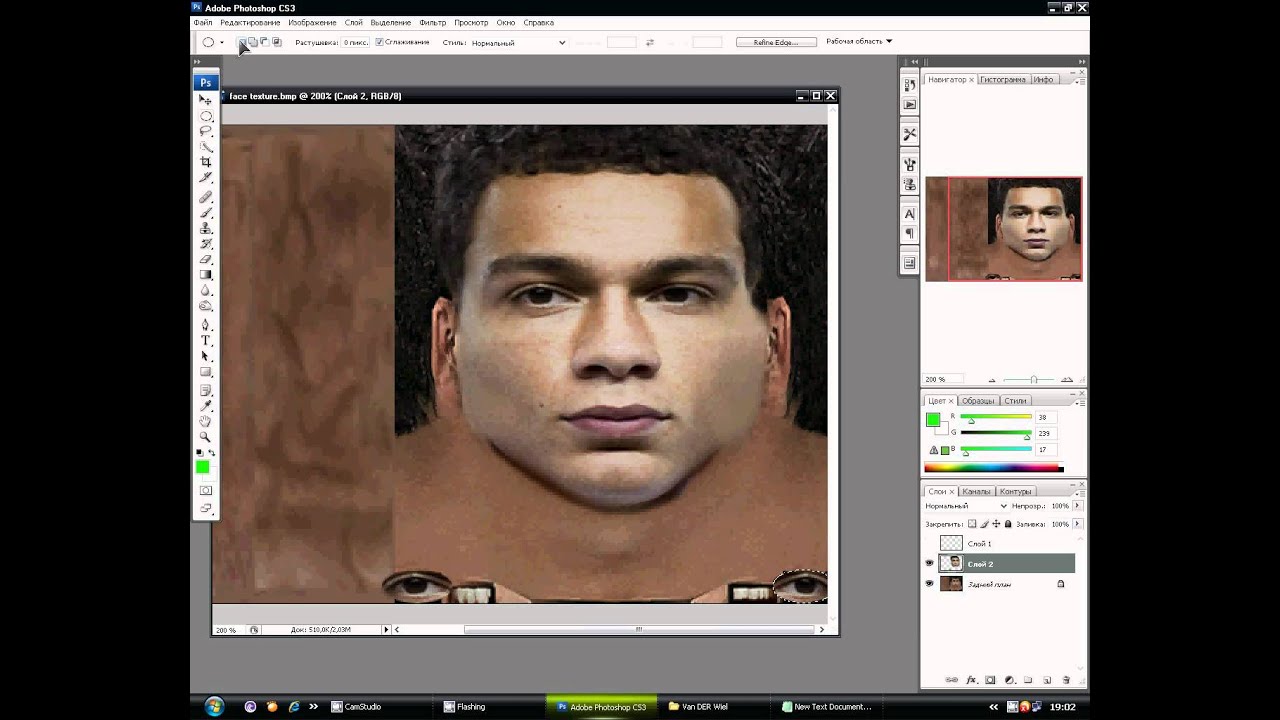The height and width of the screenshot is (720, 1280).
Task: Hide the Задний план layer eye
Action: 929,584
